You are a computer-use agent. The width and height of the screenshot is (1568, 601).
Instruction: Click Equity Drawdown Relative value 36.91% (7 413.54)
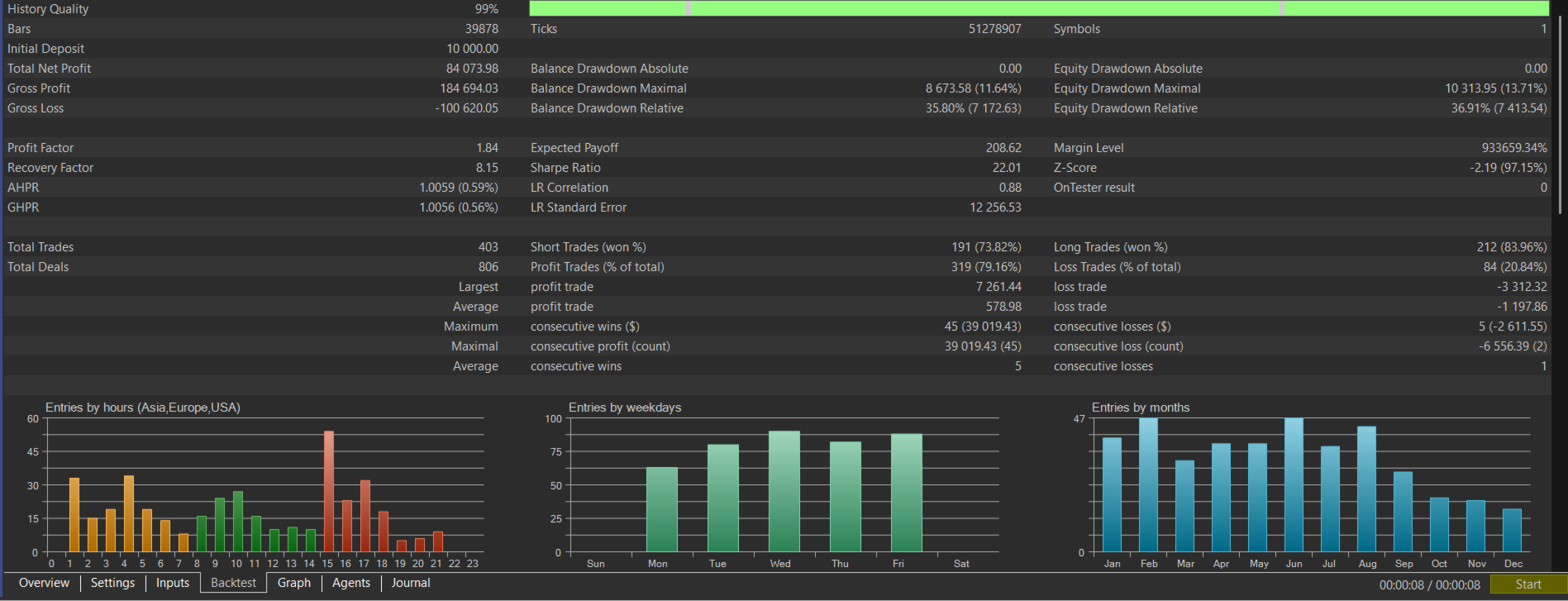[1499, 108]
